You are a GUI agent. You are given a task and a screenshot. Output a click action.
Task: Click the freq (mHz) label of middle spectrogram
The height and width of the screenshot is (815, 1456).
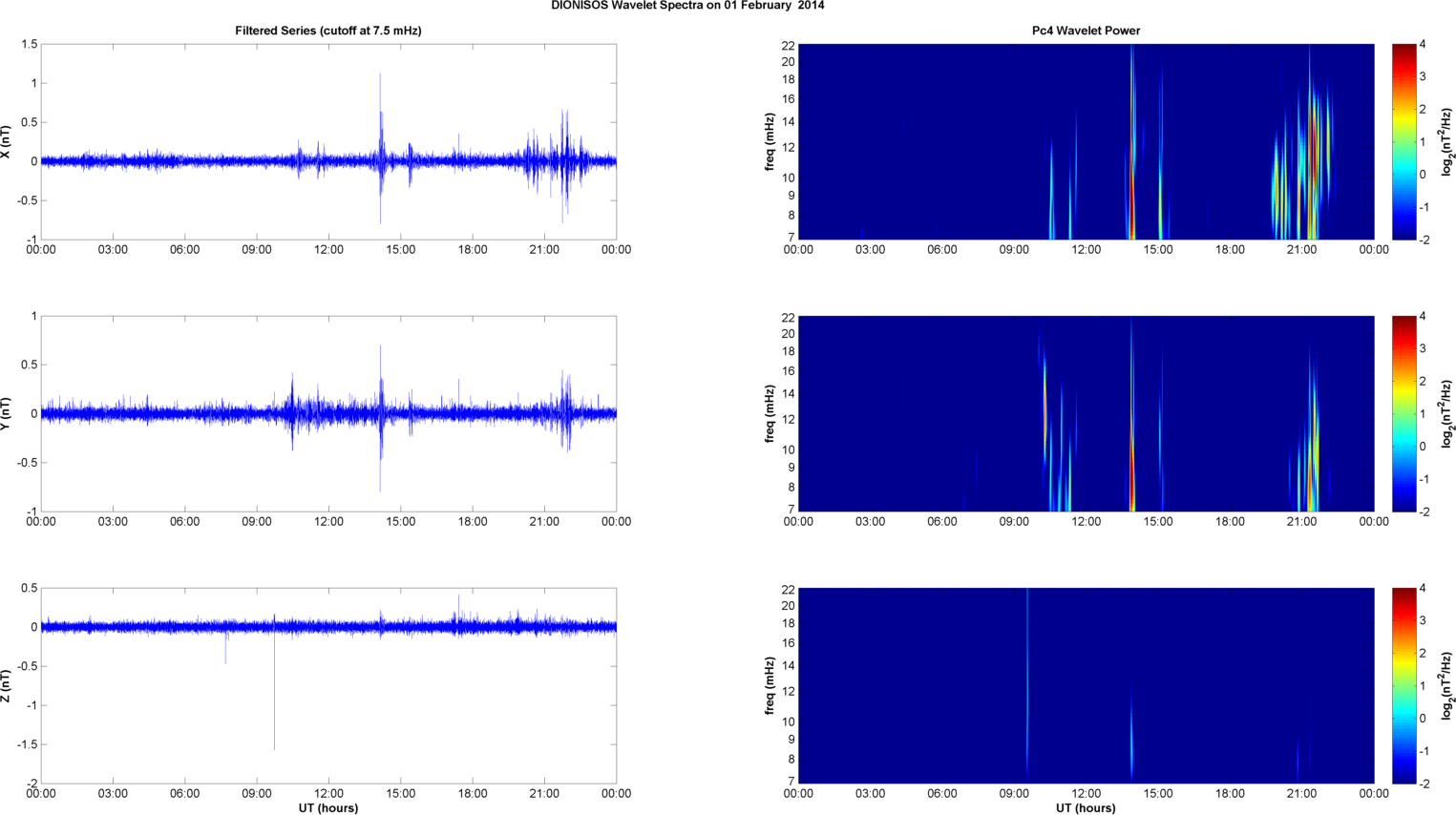[770, 413]
